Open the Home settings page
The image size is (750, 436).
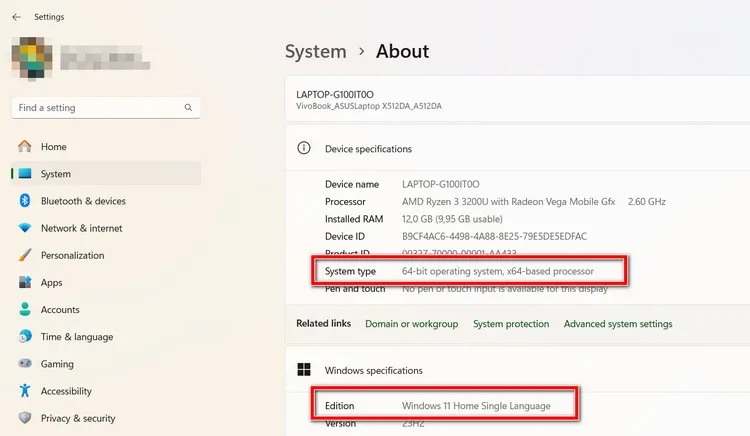pos(53,147)
